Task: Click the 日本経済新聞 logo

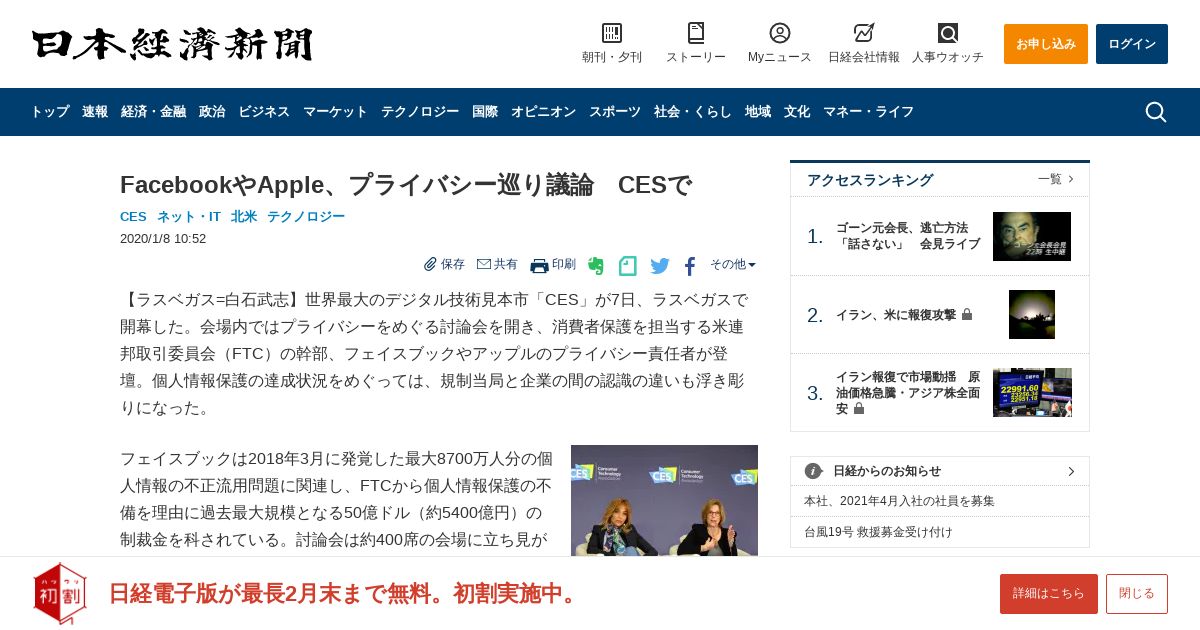Action: (x=172, y=44)
